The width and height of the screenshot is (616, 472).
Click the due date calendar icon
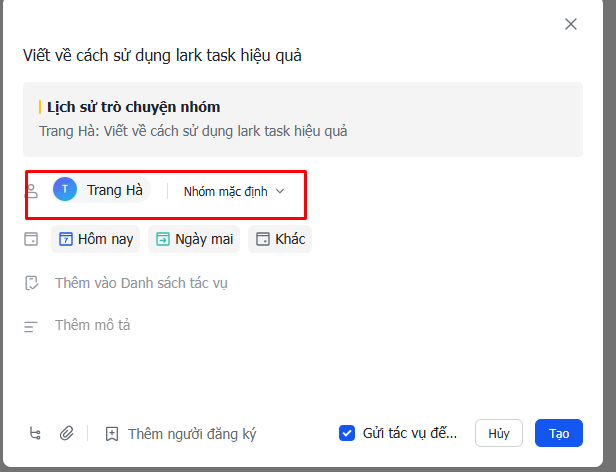pyautogui.click(x=31, y=239)
